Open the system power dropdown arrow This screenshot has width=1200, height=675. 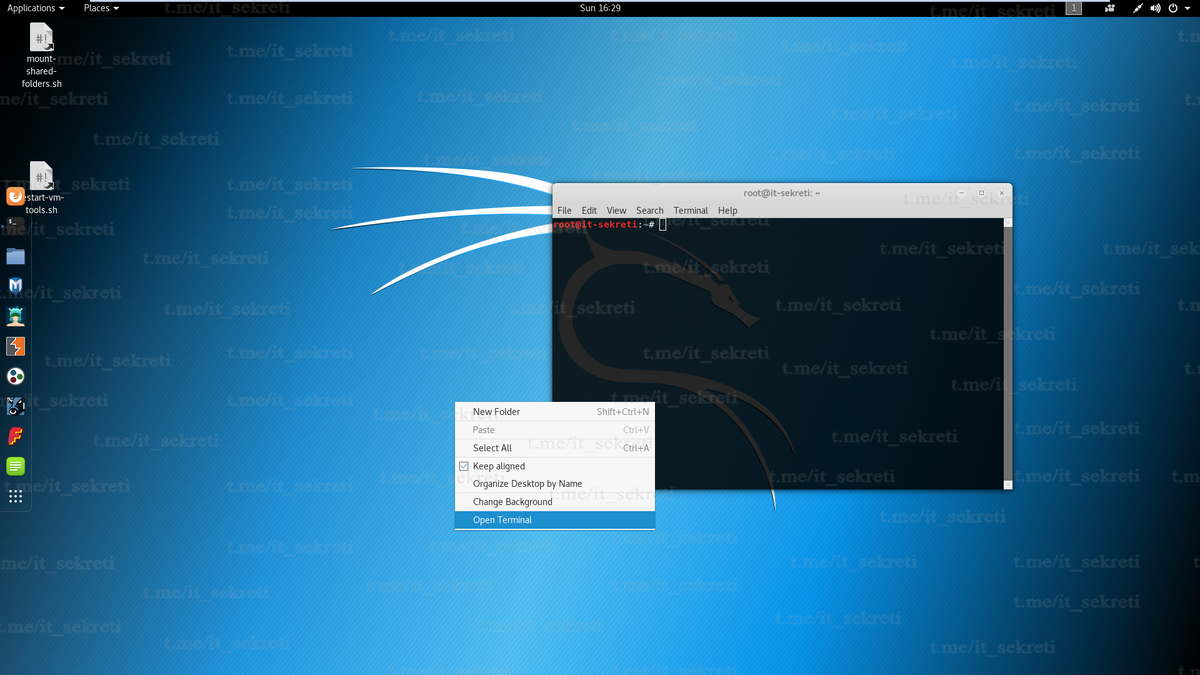(1186, 8)
